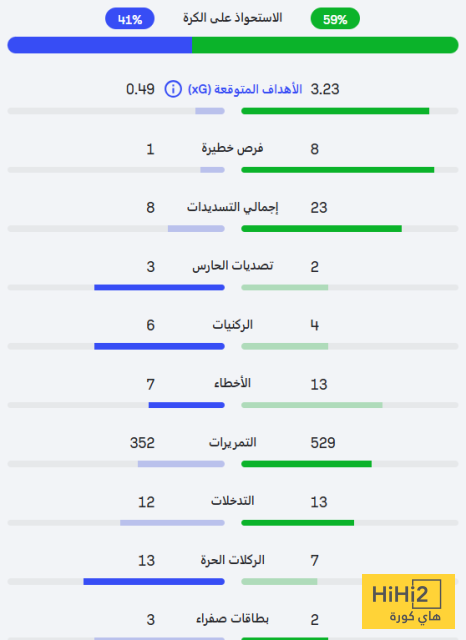Click the HiHi2 logo watermark
This screenshot has height=640, width=466.
tap(408, 601)
